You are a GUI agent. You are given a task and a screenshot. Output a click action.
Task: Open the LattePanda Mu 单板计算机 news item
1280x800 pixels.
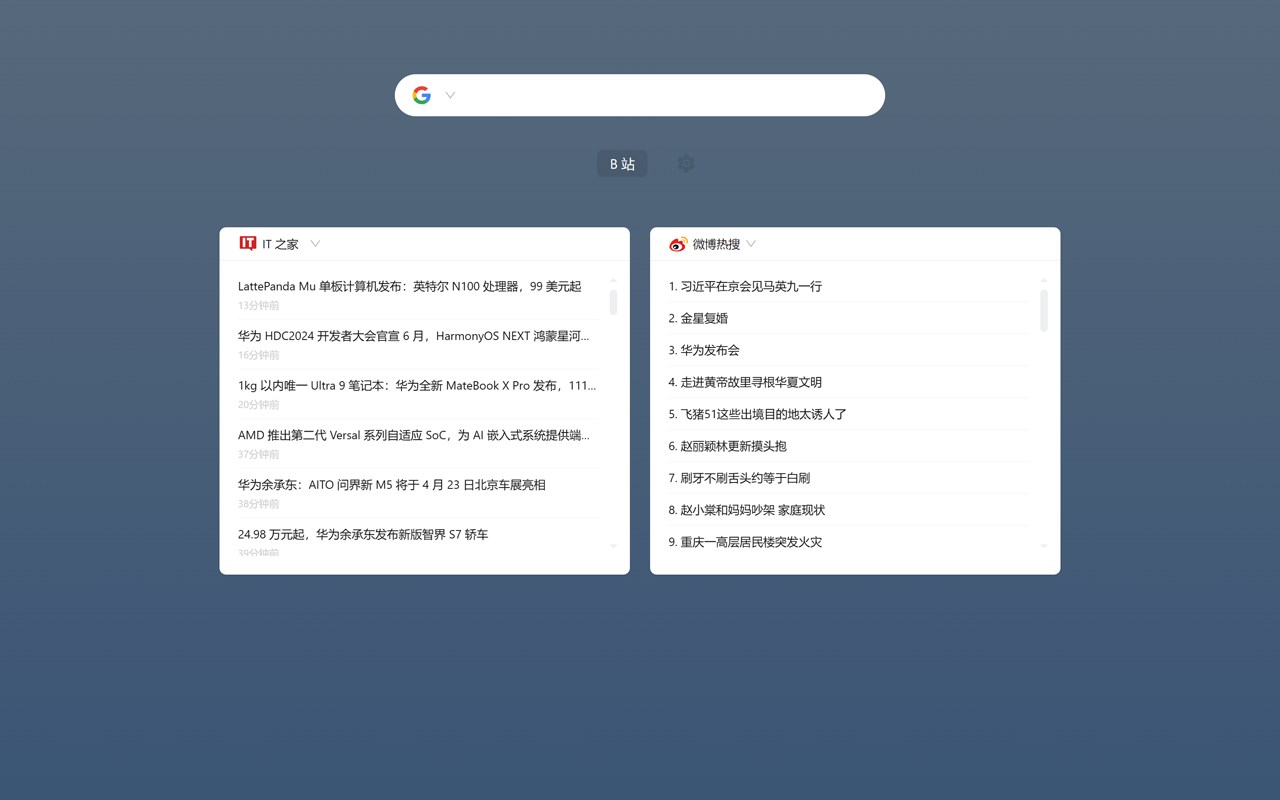[x=409, y=286]
